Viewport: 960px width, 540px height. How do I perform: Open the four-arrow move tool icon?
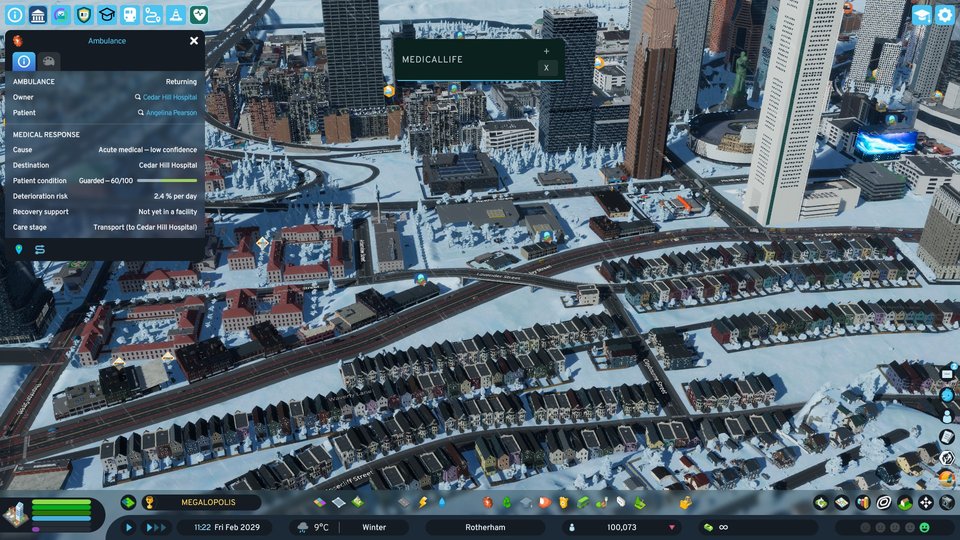(926, 503)
